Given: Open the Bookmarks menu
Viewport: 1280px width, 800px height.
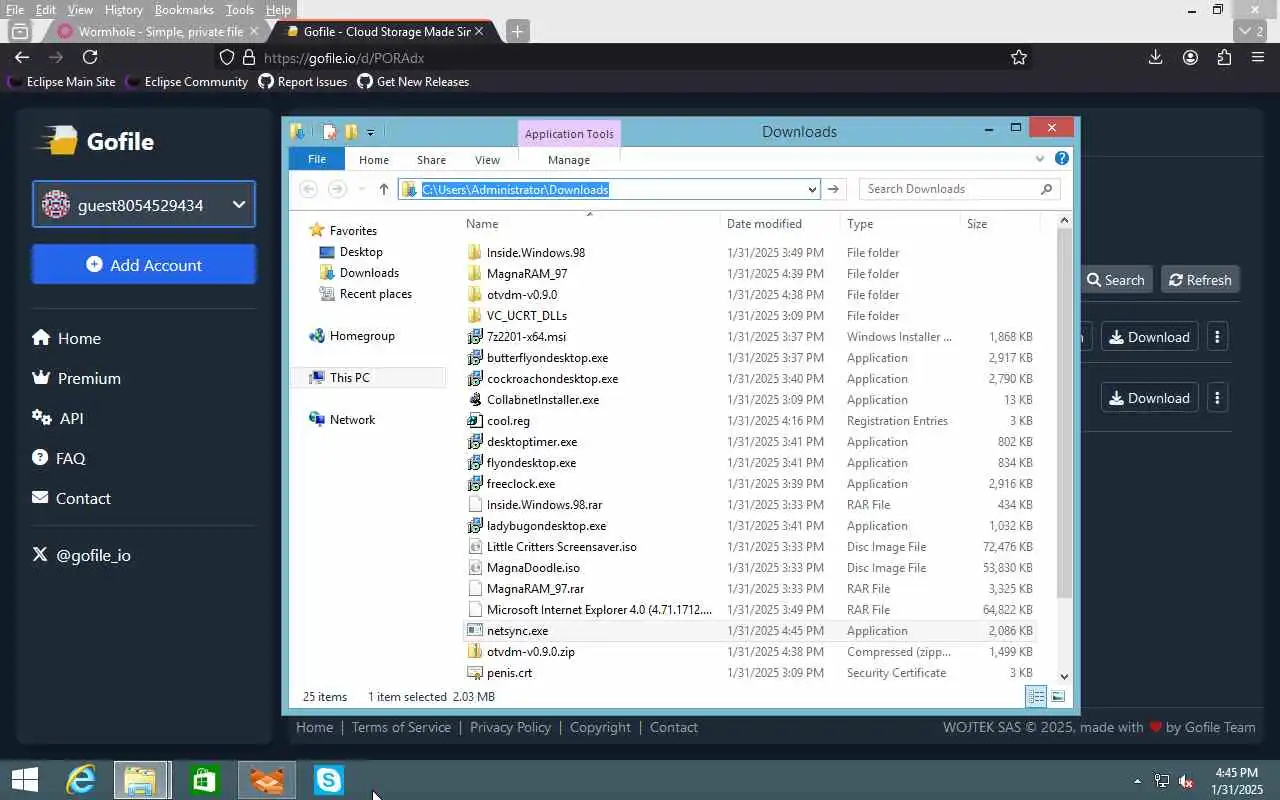Looking at the screenshot, I should [x=184, y=9].
